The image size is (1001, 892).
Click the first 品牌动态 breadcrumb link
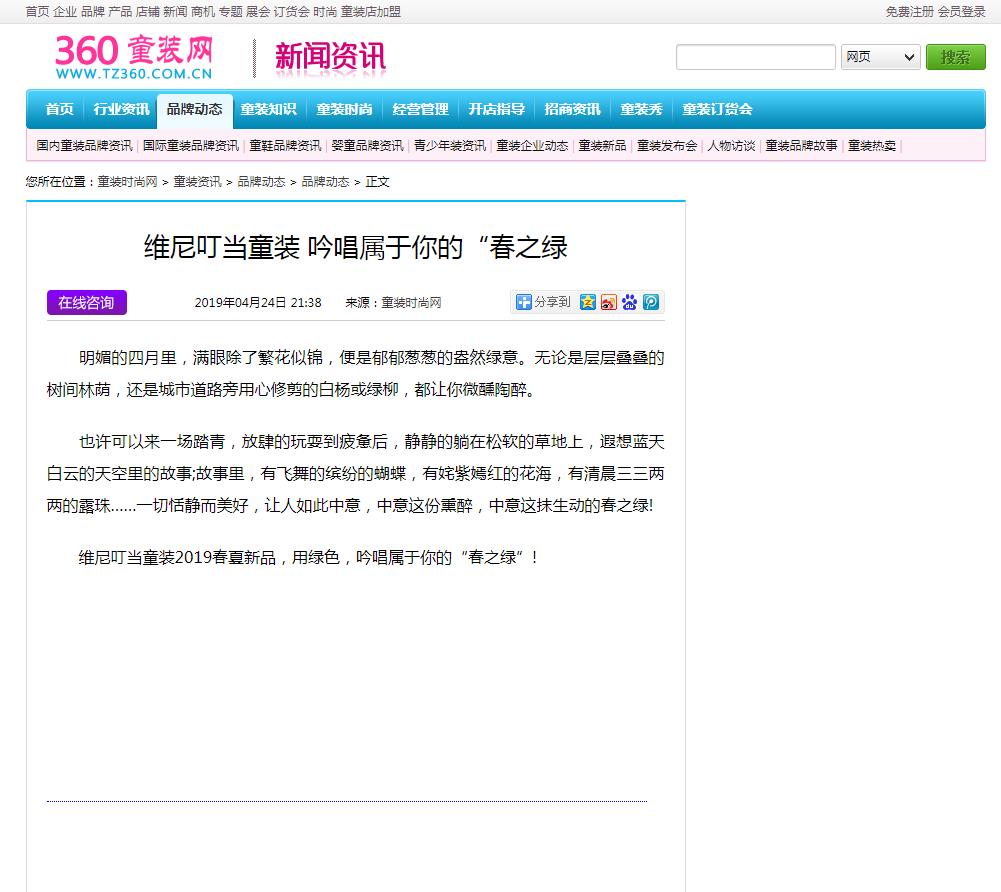click(x=261, y=182)
